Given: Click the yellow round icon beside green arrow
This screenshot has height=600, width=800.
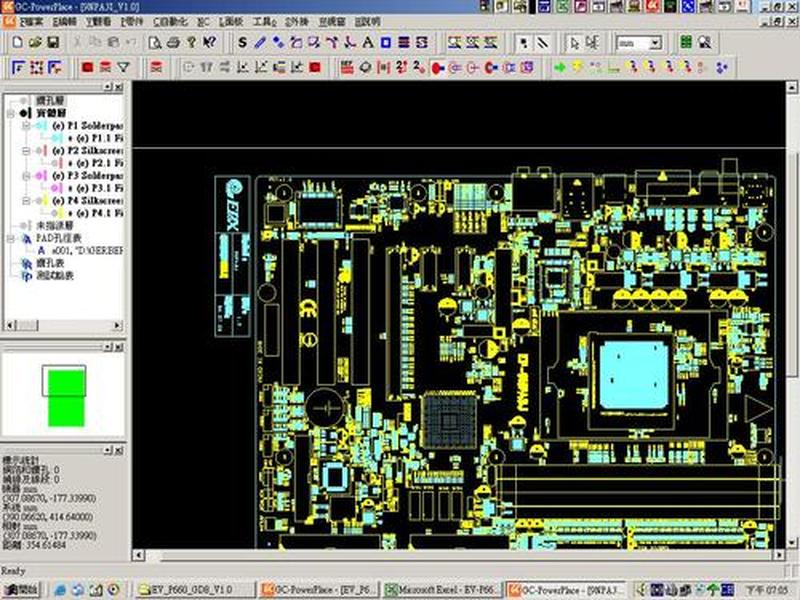Looking at the screenshot, I should (x=577, y=67).
